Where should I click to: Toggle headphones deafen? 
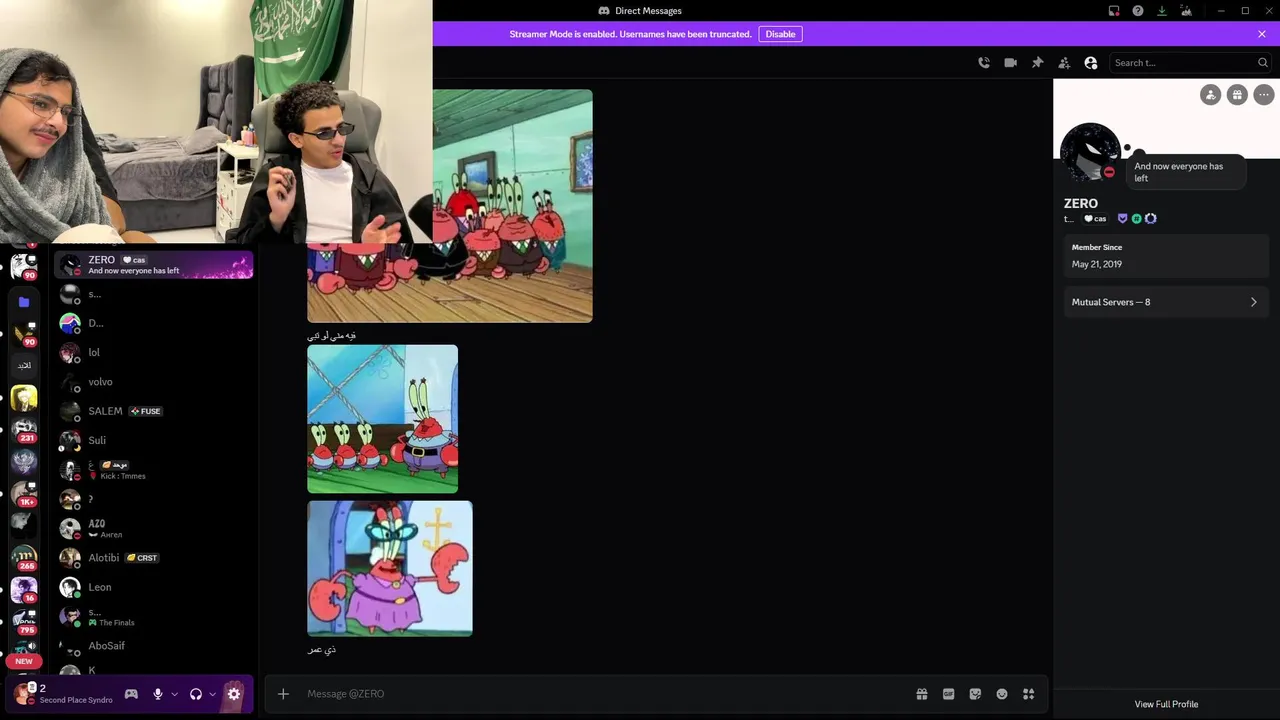pos(196,694)
